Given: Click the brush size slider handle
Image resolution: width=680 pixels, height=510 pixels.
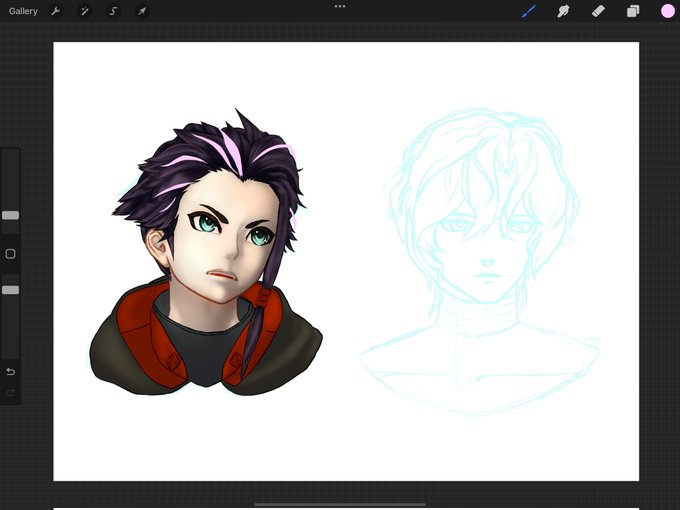Looking at the screenshot, I should coord(10,216).
